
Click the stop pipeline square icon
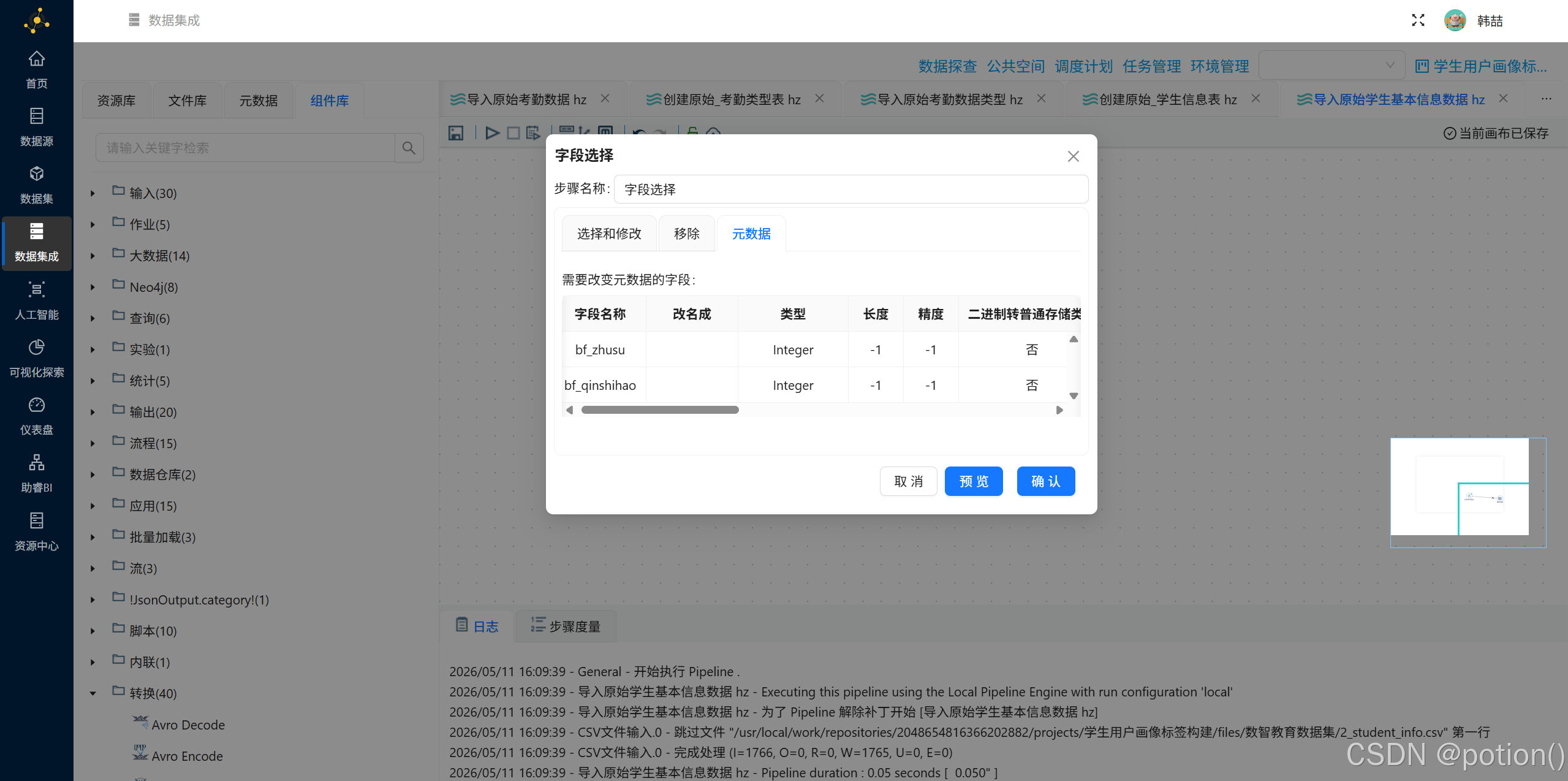pyautogui.click(x=513, y=132)
